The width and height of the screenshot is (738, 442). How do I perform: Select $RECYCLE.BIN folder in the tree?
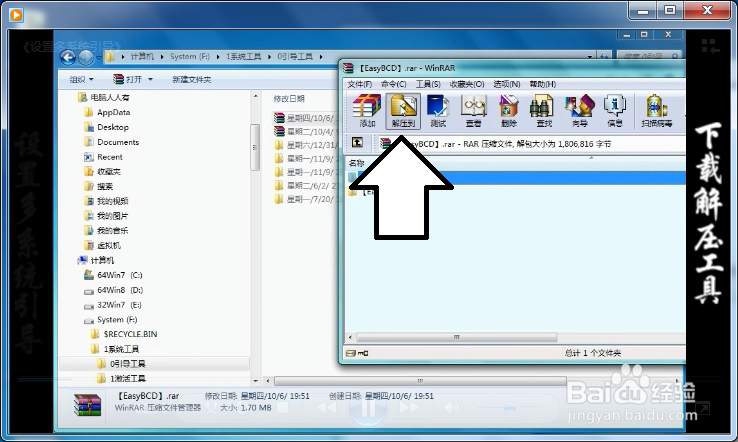coord(130,334)
